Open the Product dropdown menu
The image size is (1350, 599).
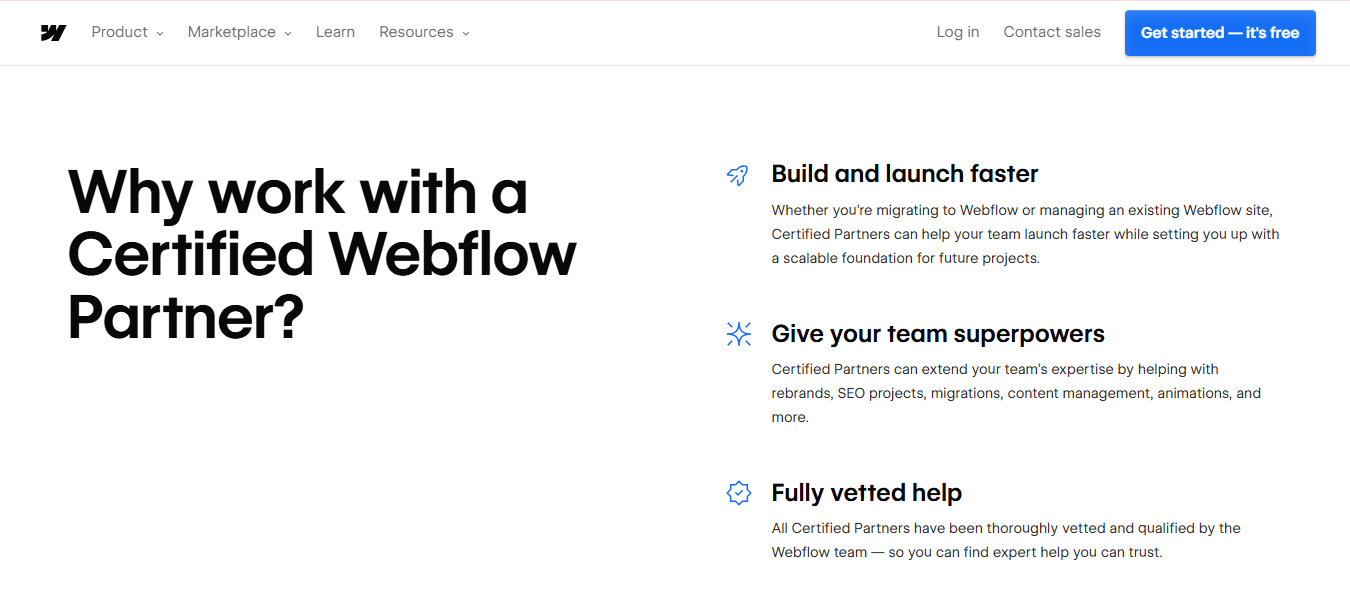point(127,32)
